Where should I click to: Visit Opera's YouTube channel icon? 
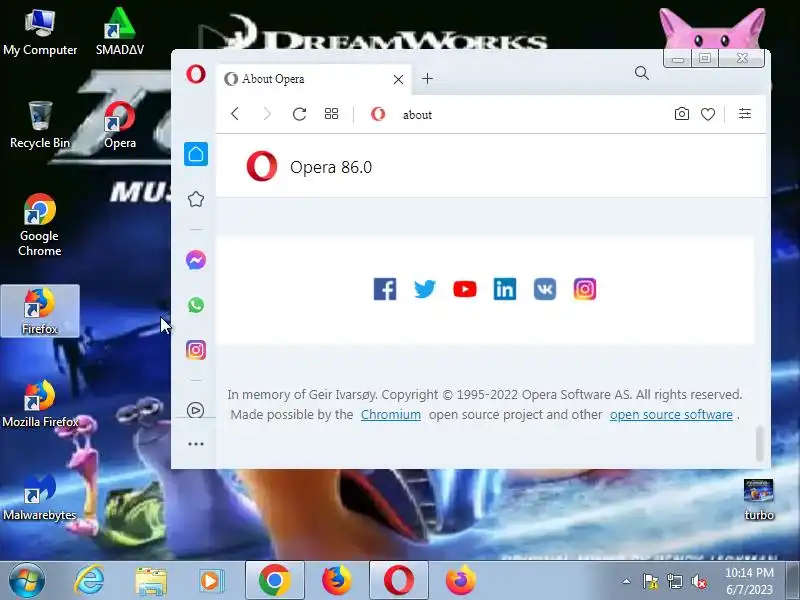[465, 289]
